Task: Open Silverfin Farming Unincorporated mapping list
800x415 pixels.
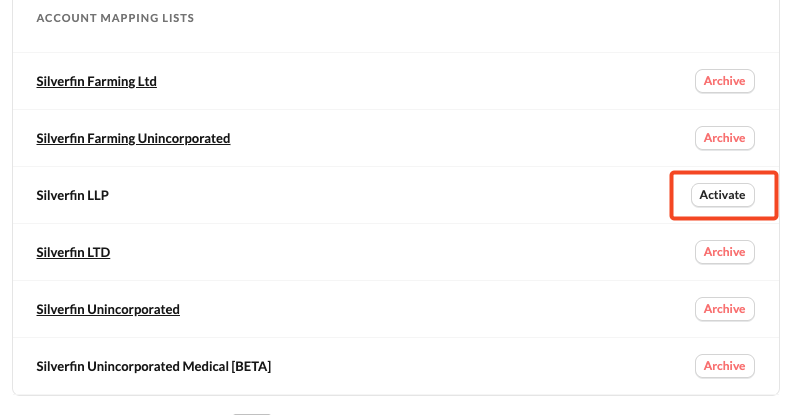Action: coord(133,138)
